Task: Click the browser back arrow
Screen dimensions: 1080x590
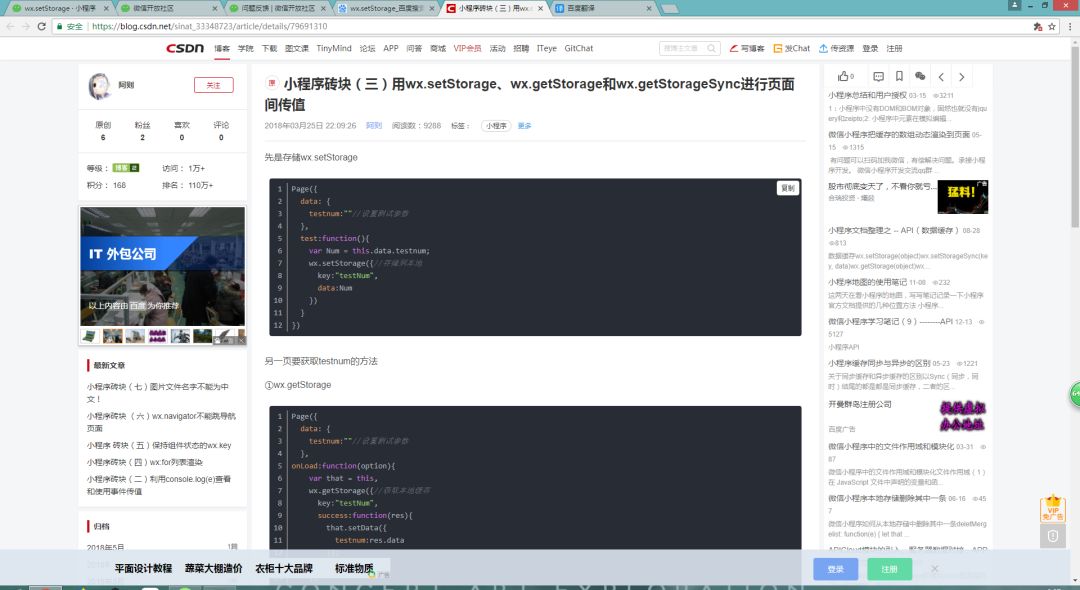Action: 10,26
